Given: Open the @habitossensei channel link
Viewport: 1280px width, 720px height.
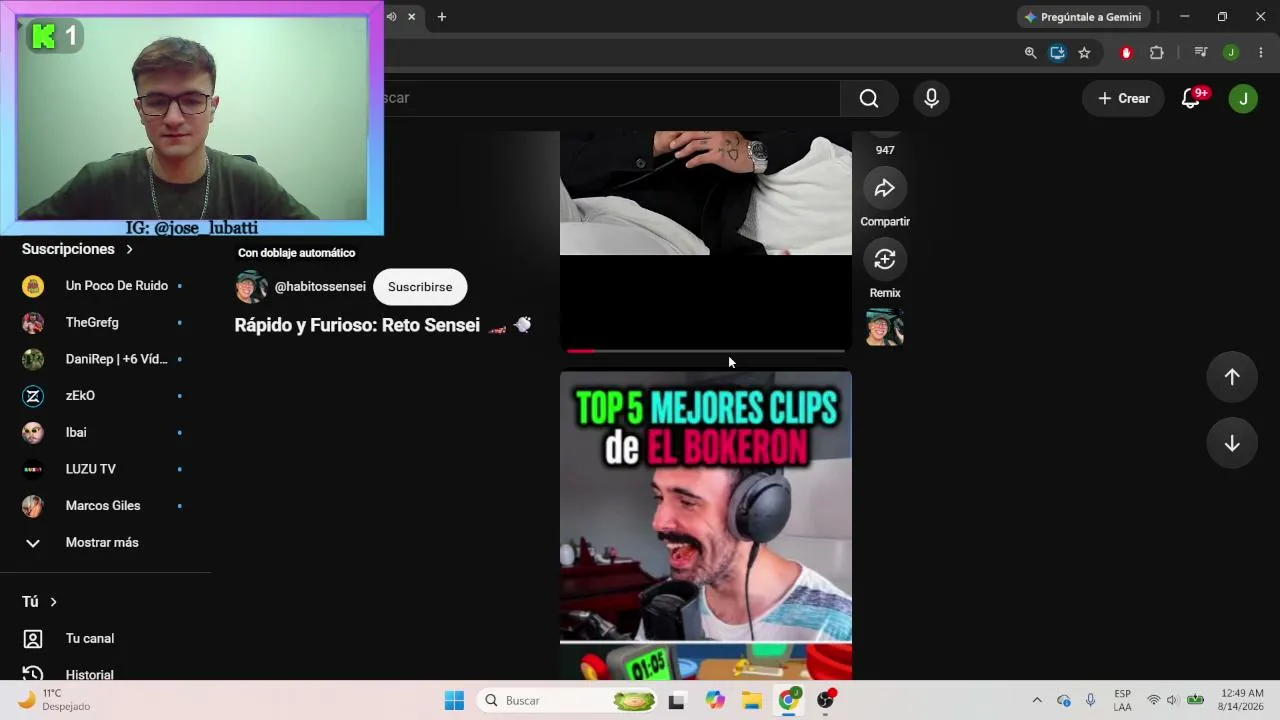Looking at the screenshot, I should (x=320, y=287).
